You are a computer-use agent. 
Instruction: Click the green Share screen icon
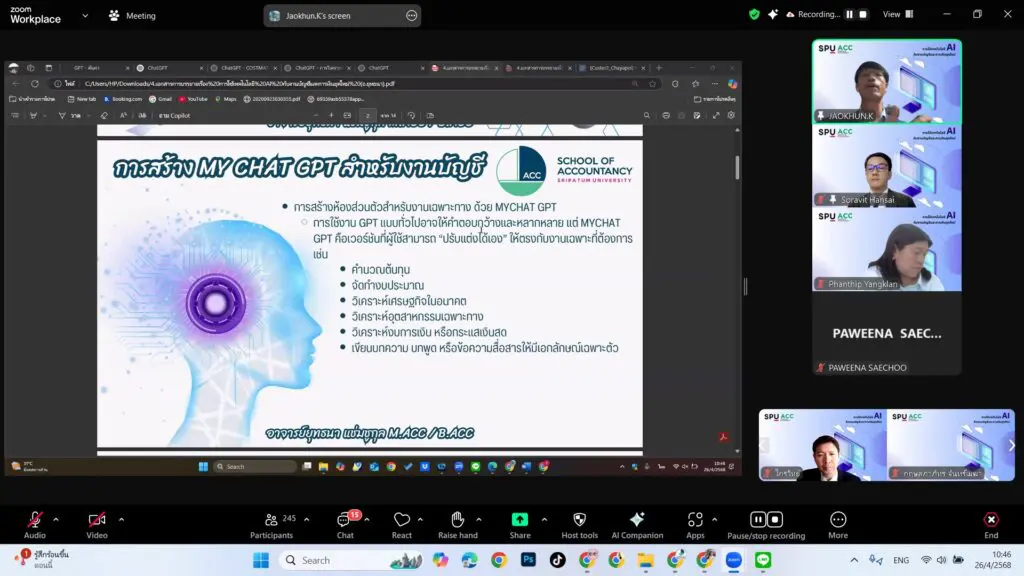point(520,519)
